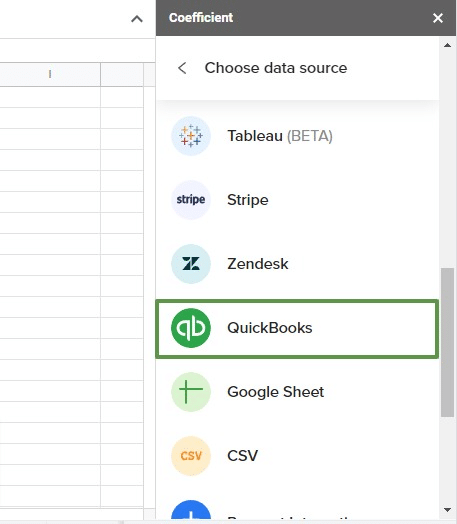The height and width of the screenshot is (524, 457).
Task: Choose the Zendesk data source label
Action: (x=258, y=264)
